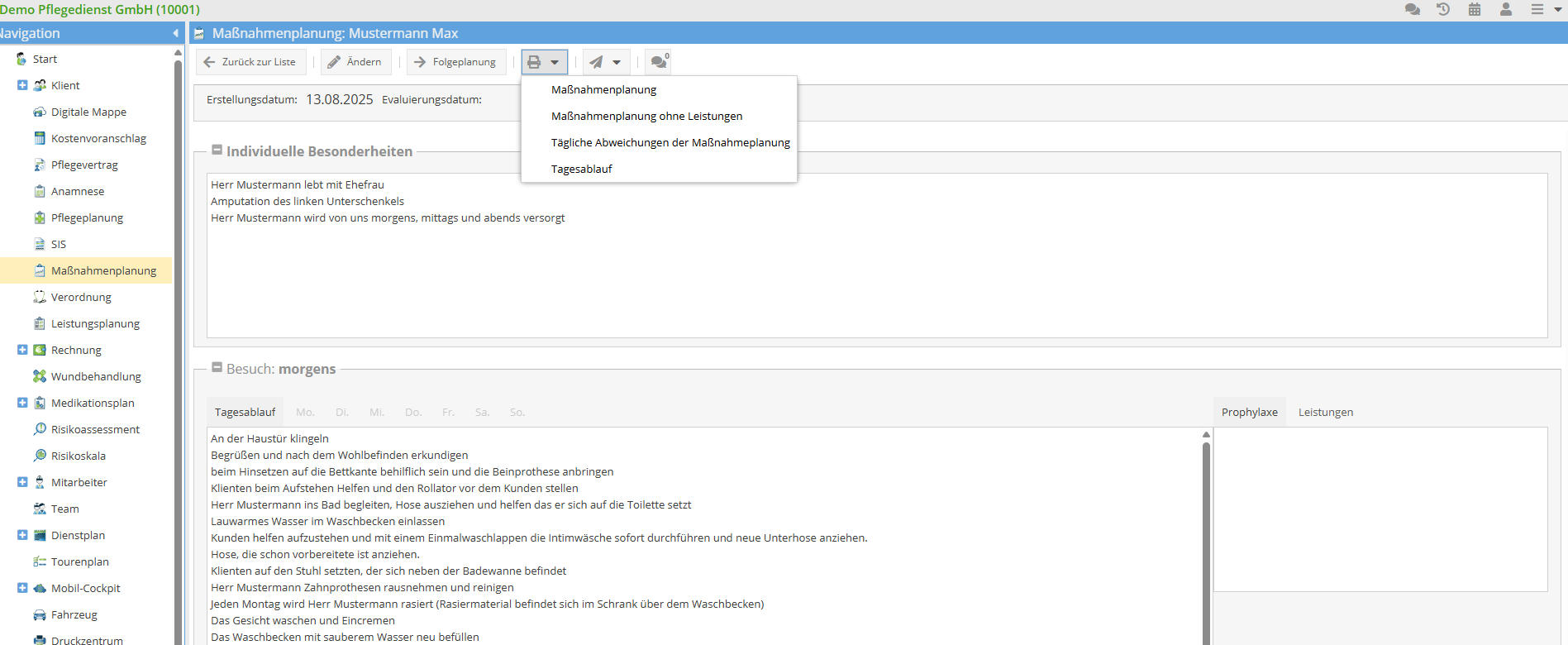1568x645 pixels.
Task: Click the send paper-plane icon
Action: coord(597,62)
